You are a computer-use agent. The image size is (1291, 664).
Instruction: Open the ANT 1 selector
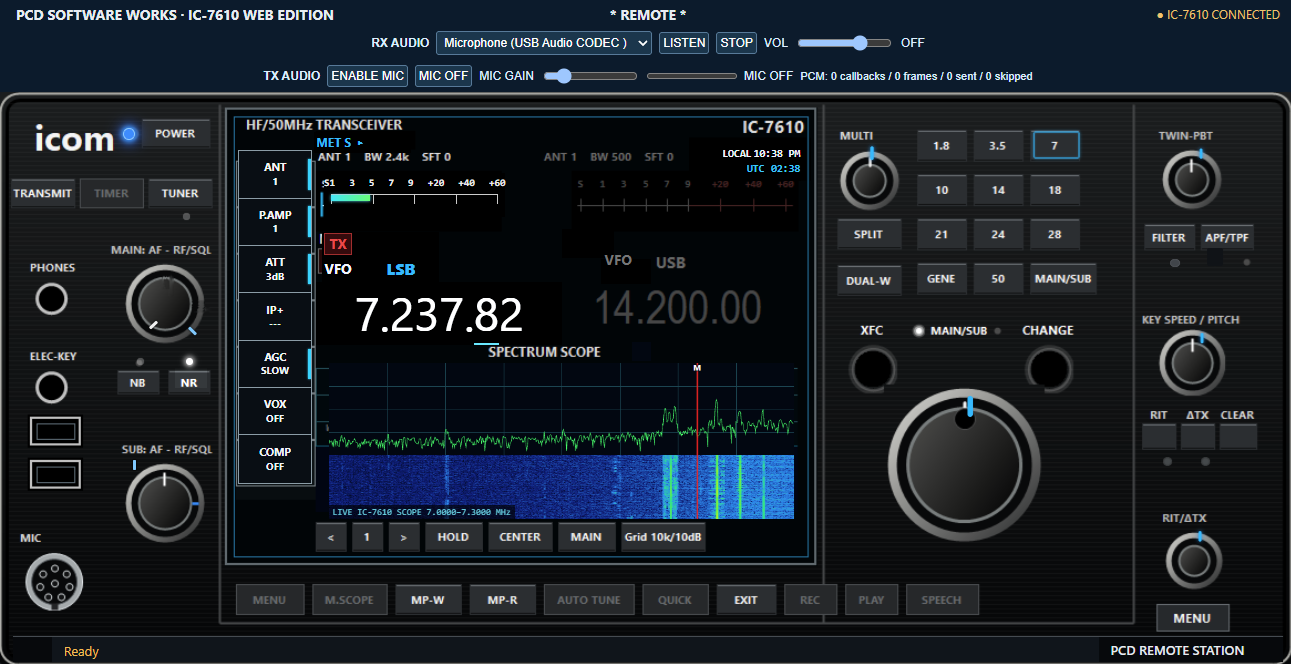(275, 174)
